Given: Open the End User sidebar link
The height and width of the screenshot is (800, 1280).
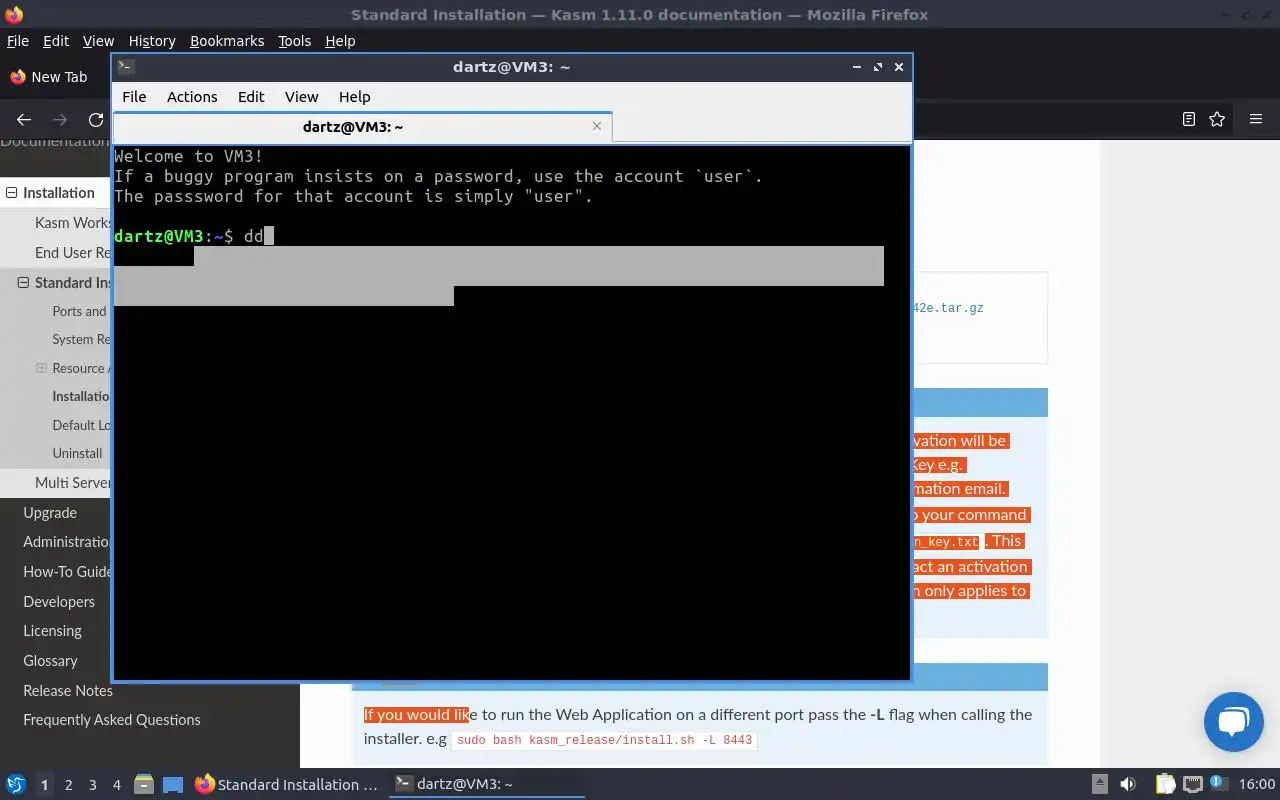Looking at the screenshot, I should (x=73, y=253).
